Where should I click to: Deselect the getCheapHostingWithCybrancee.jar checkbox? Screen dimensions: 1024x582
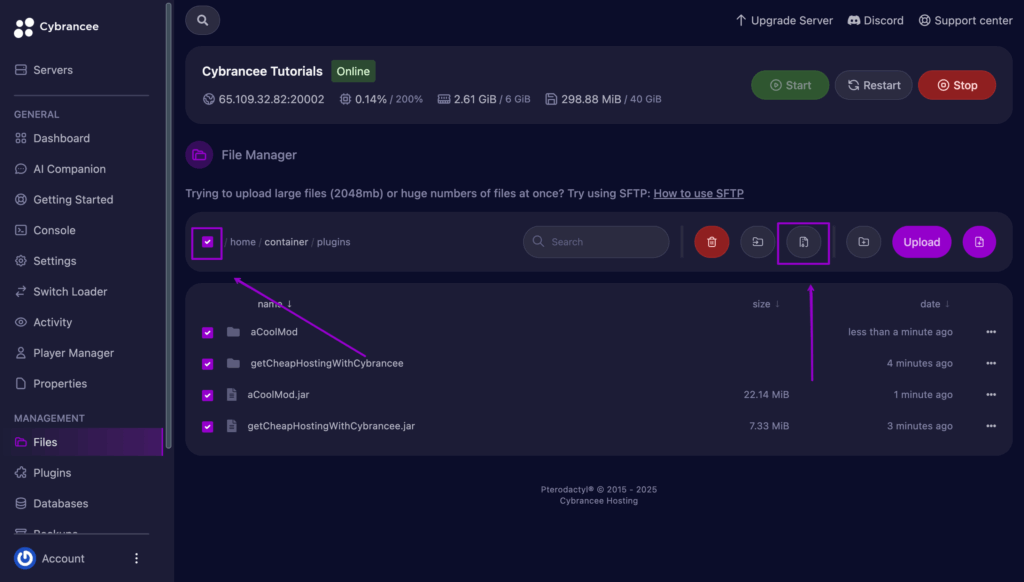(207, 427)
